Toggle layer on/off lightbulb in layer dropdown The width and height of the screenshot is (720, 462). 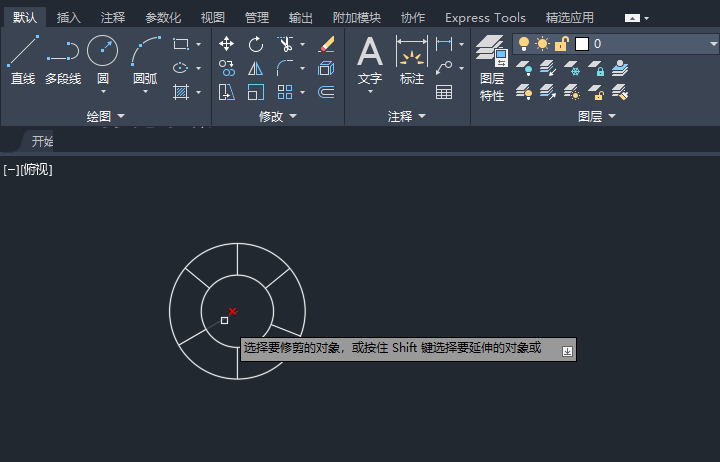coord(523,44)
